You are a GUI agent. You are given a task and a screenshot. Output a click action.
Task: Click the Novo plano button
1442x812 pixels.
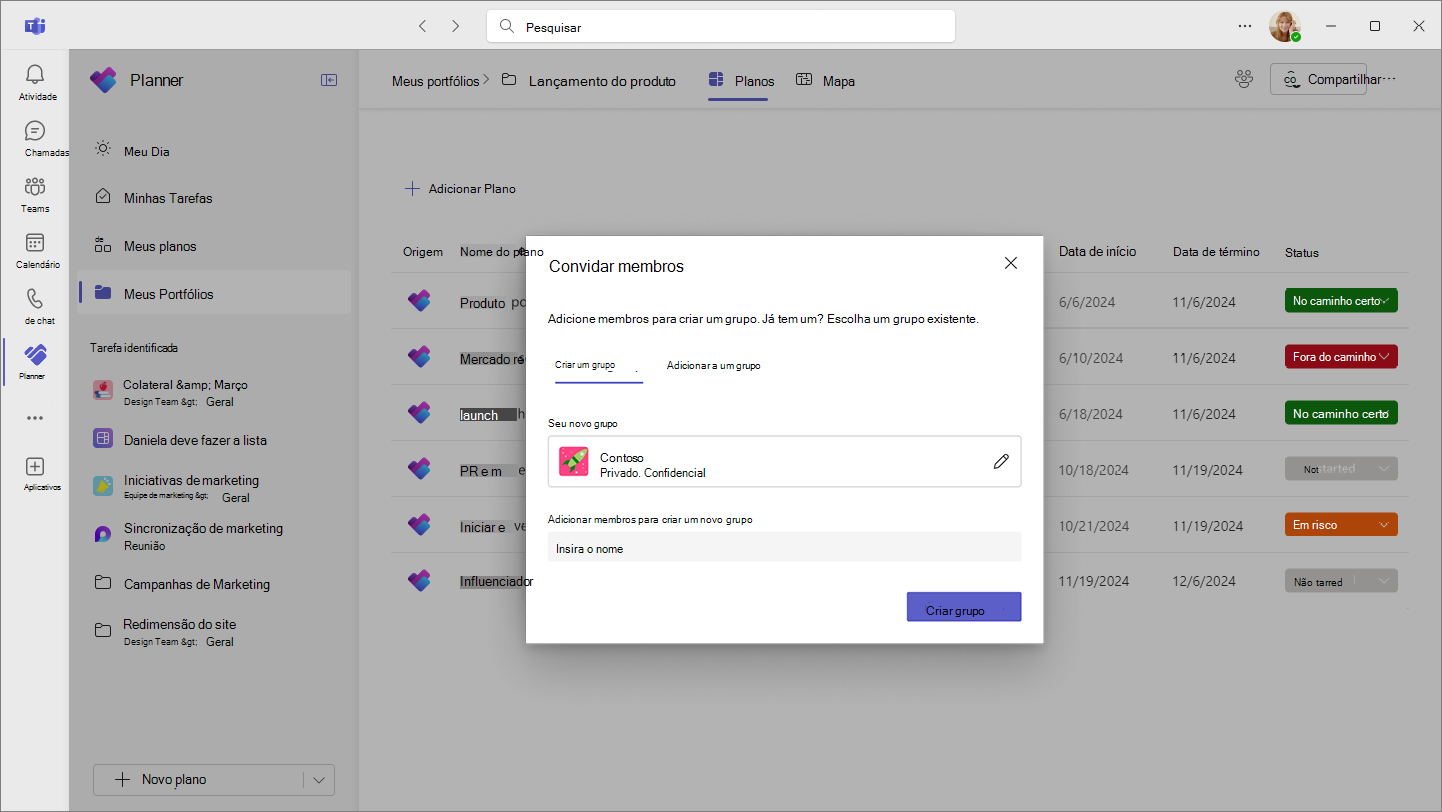point(198,780)
